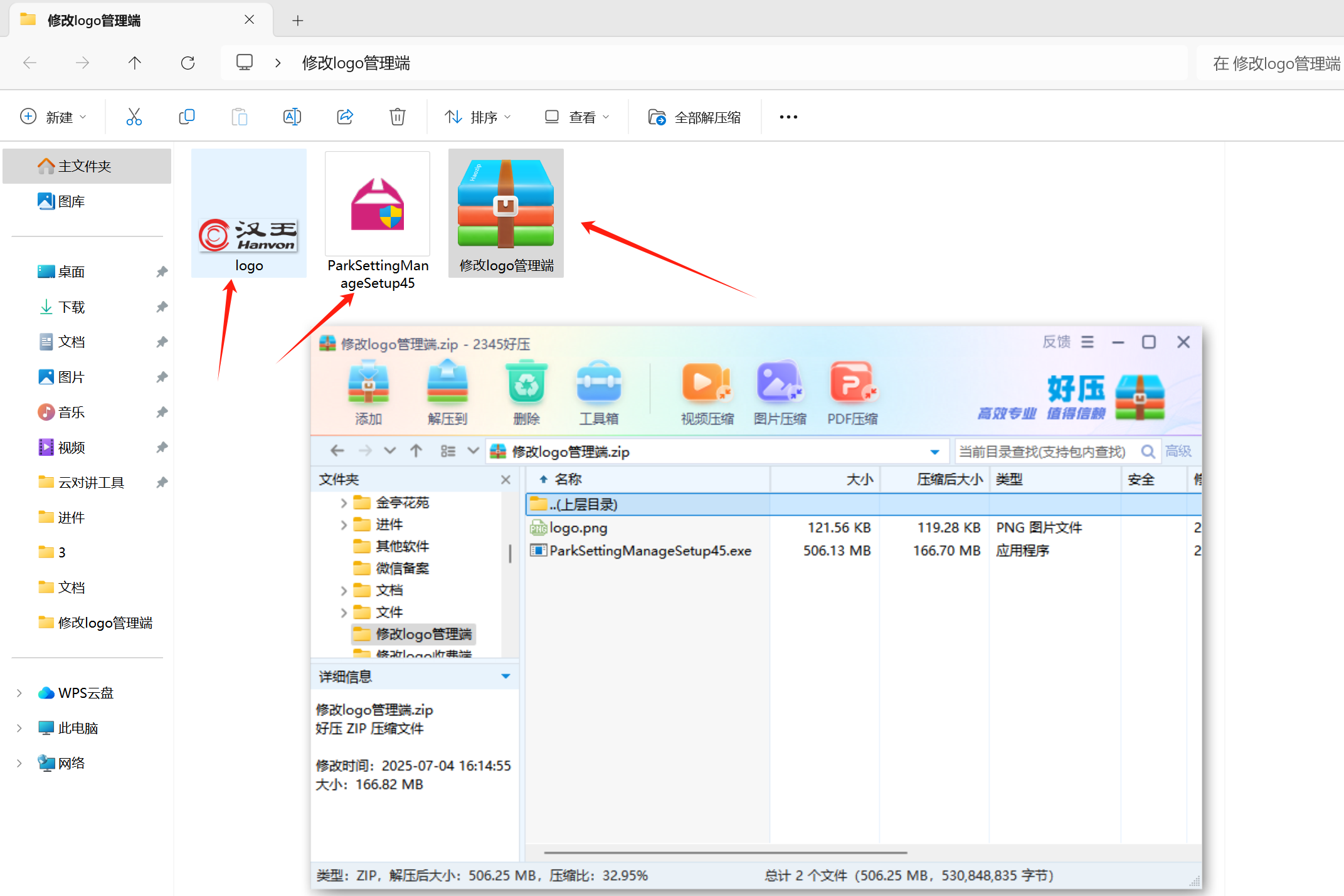The image size is (1344, 896).
Task: Open the 查看 view dropdown
Action: [x=577, y=117]
